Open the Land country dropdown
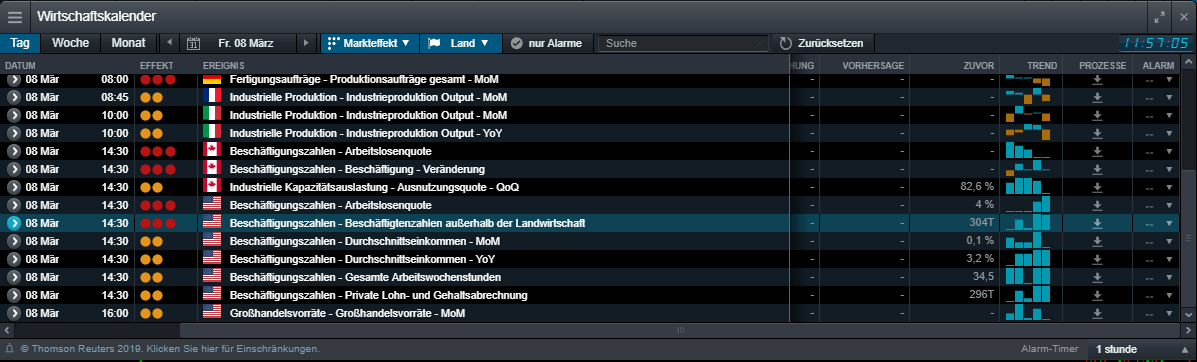 (460, 43)
